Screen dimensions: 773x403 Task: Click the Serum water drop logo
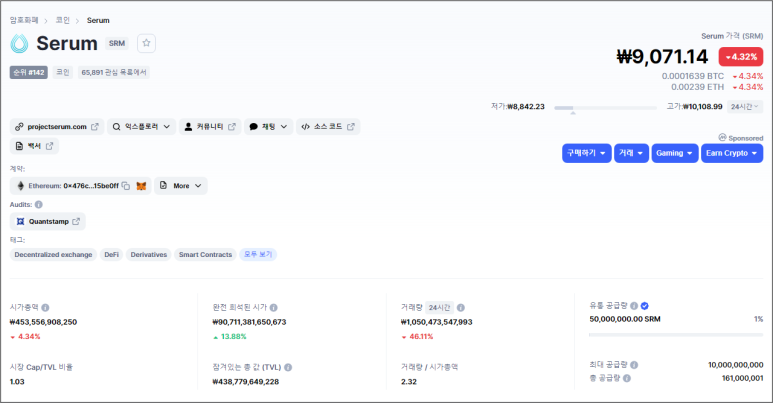(x=20, y=43)
